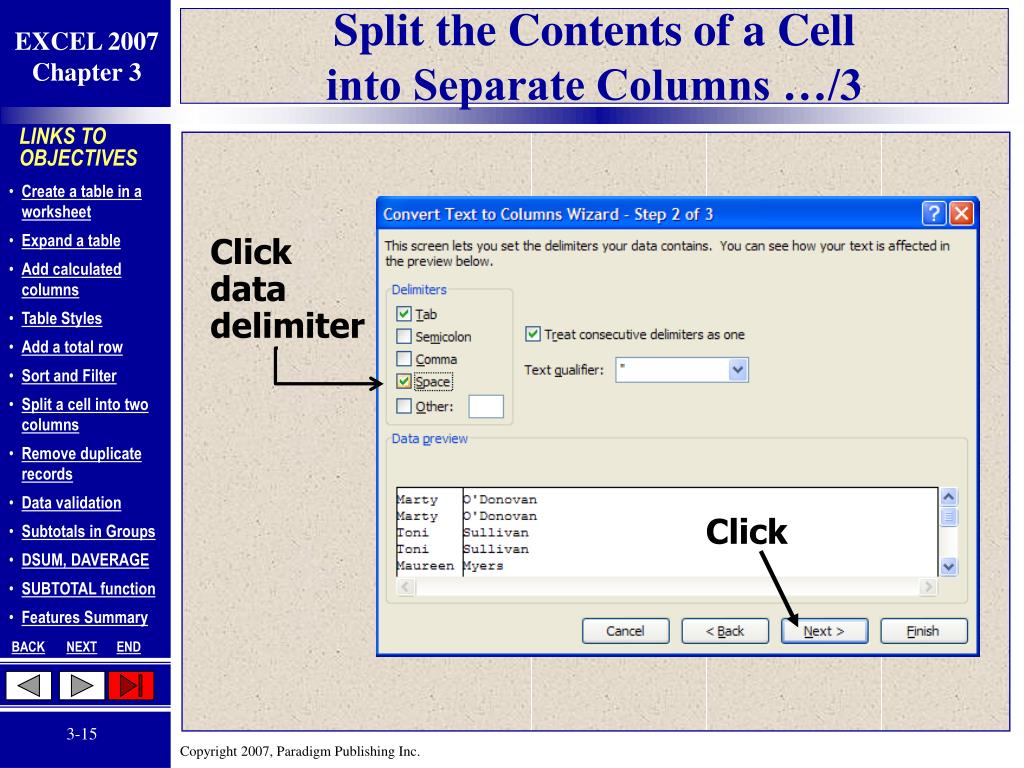
Task: Click data preview scroll up arrow
Action: click(949, 497)
